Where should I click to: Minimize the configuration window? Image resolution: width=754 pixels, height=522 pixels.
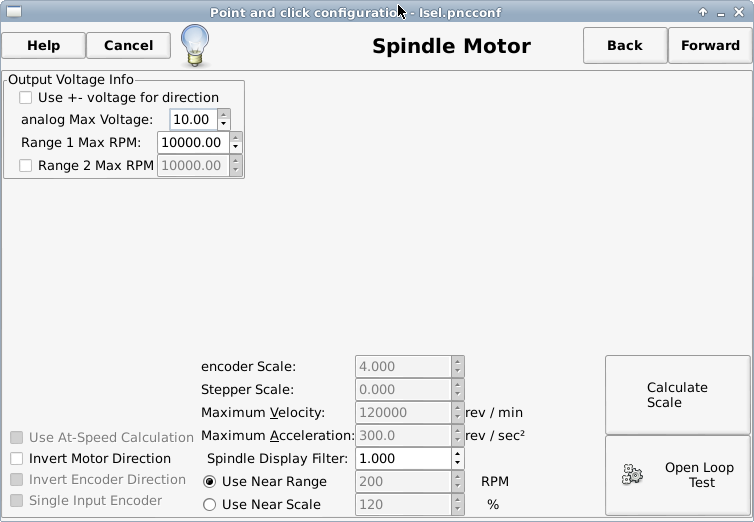(720, 13)
